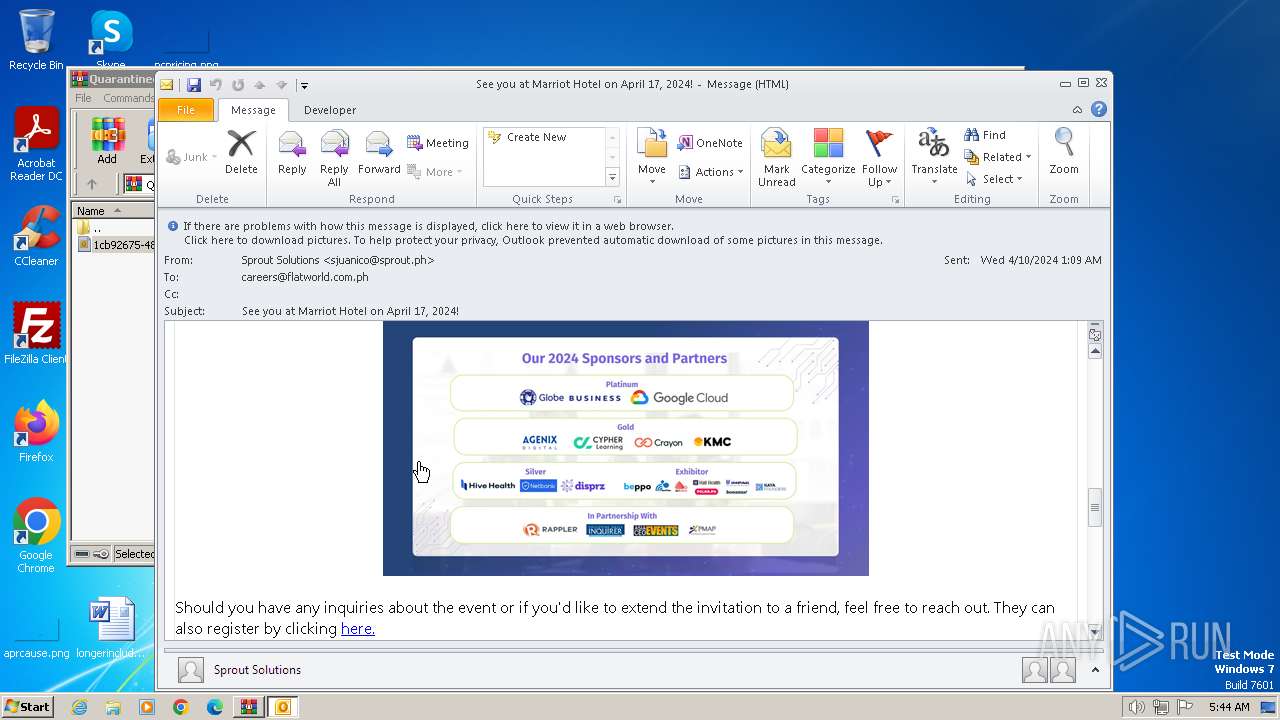Open the Zoom dialog
The height and width of the screenshot is (720, 1280).
(x=1064, y=153)
